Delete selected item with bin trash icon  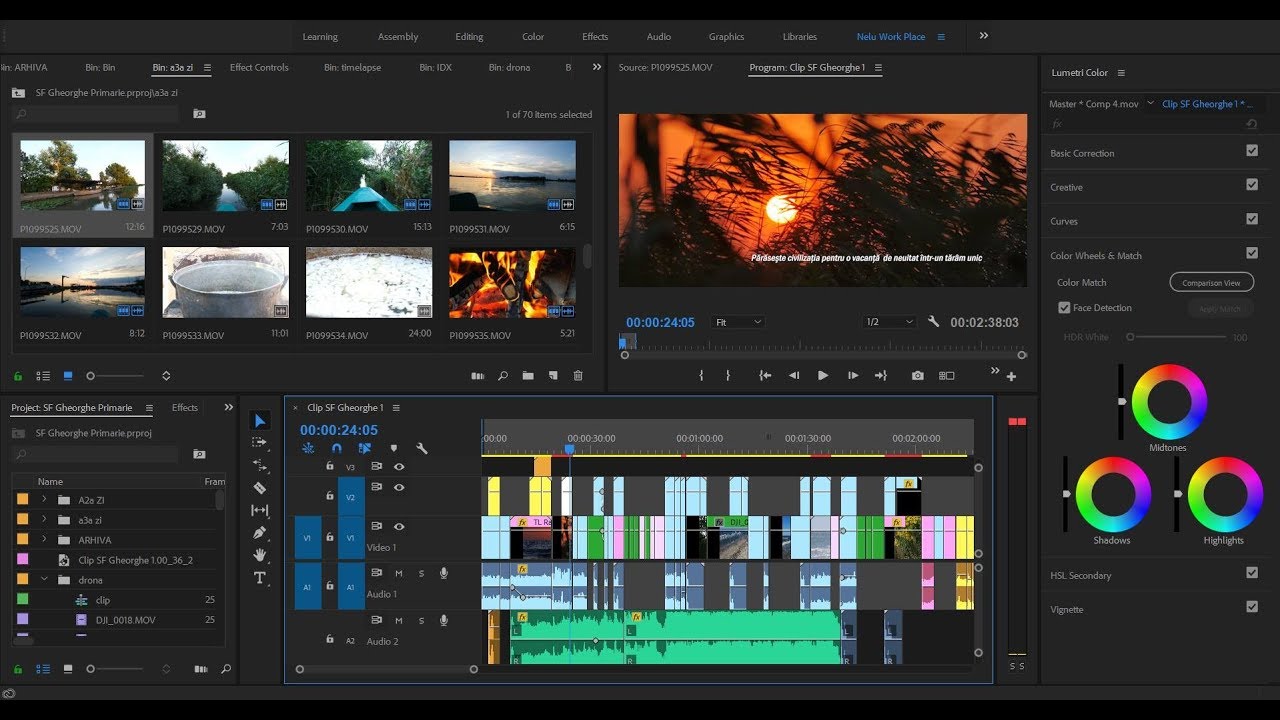578,376
